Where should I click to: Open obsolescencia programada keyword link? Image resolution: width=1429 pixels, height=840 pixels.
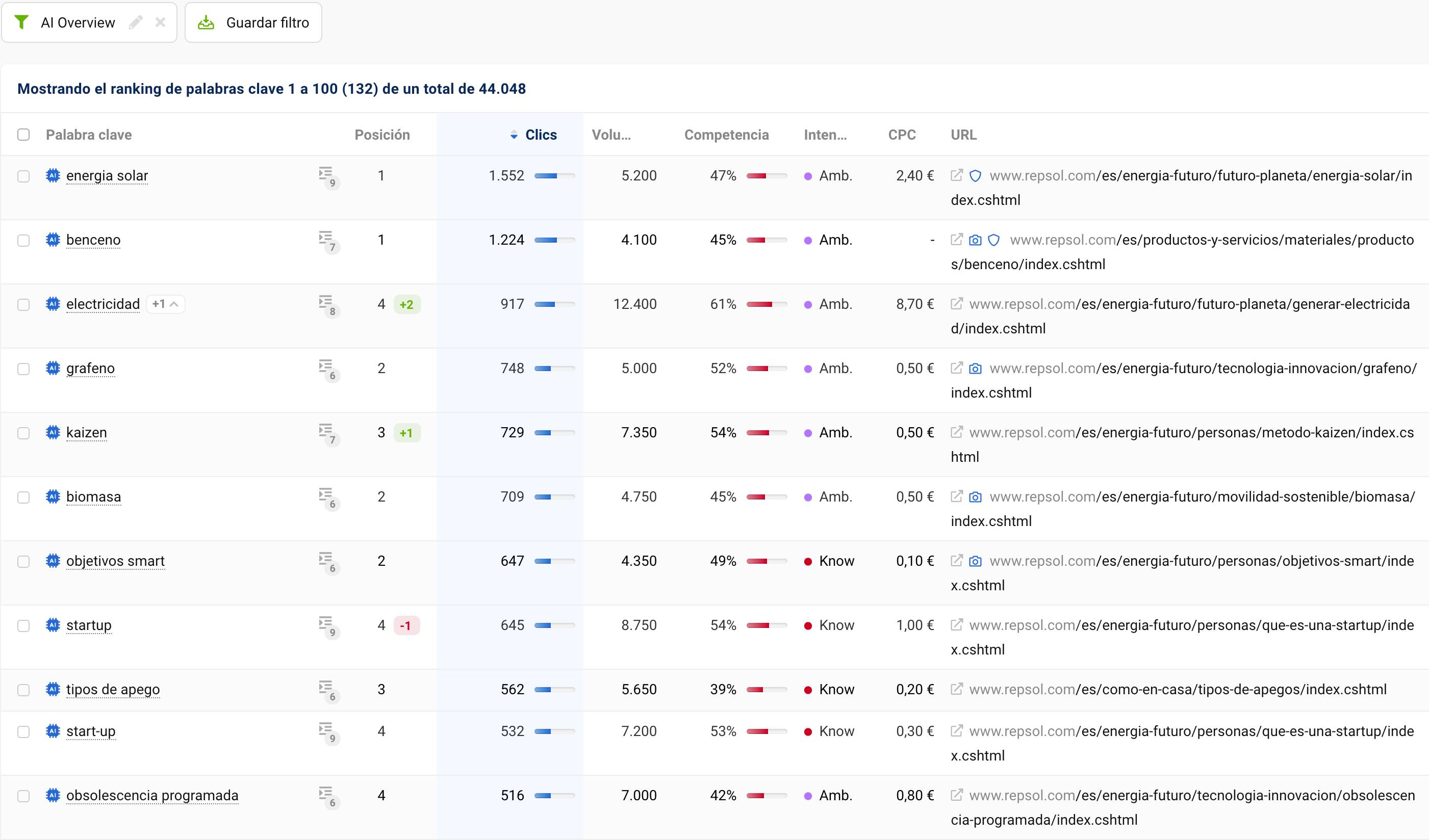(x=152, y=795)
